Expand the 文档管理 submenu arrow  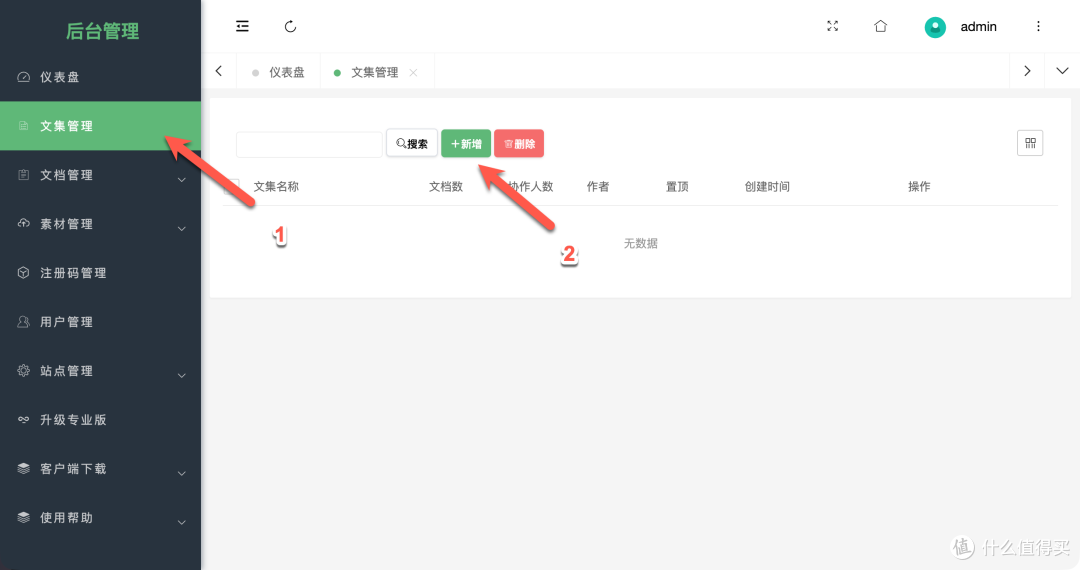click(182, 180)
